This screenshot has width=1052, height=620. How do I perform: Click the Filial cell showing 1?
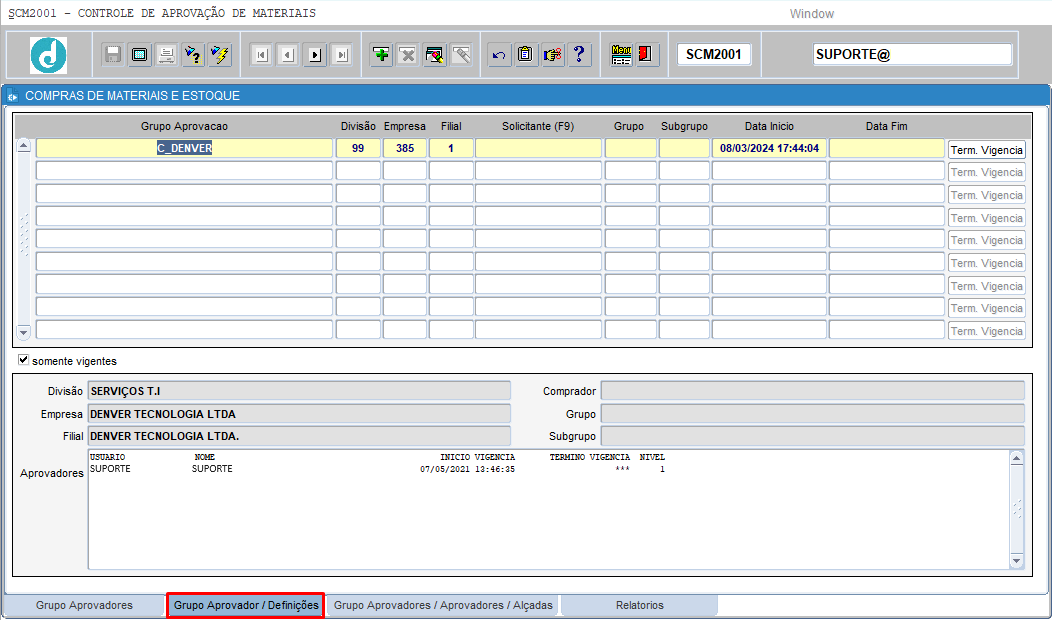[451, 148]
